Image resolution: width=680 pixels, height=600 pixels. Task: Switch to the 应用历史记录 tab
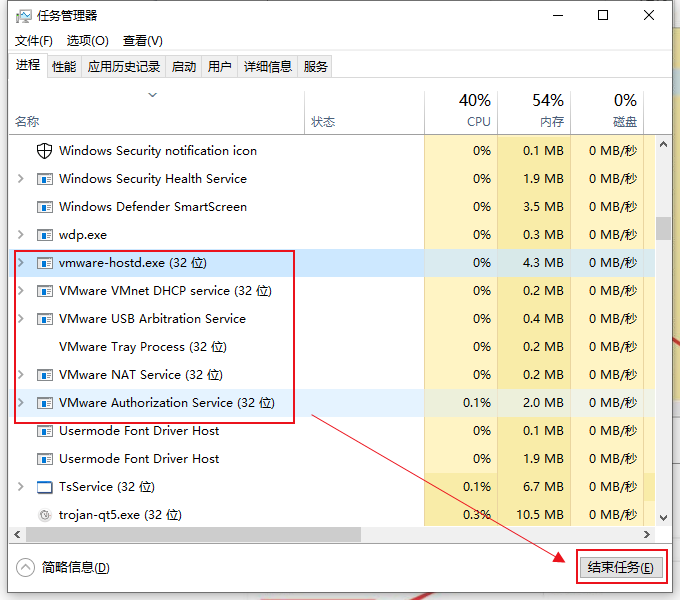point(124,67)
